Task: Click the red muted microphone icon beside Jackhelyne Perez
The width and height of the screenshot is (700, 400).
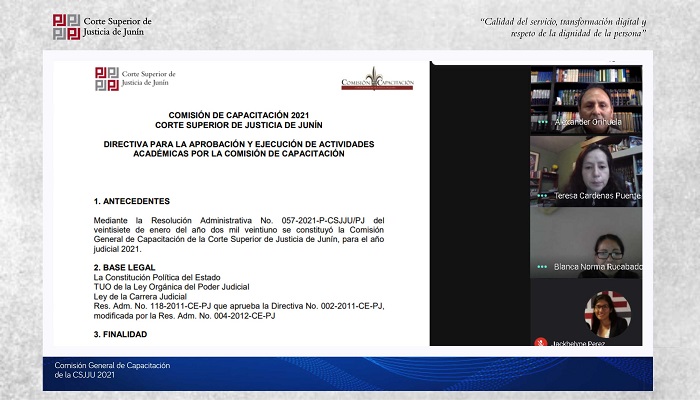Action: click(541, 342)
